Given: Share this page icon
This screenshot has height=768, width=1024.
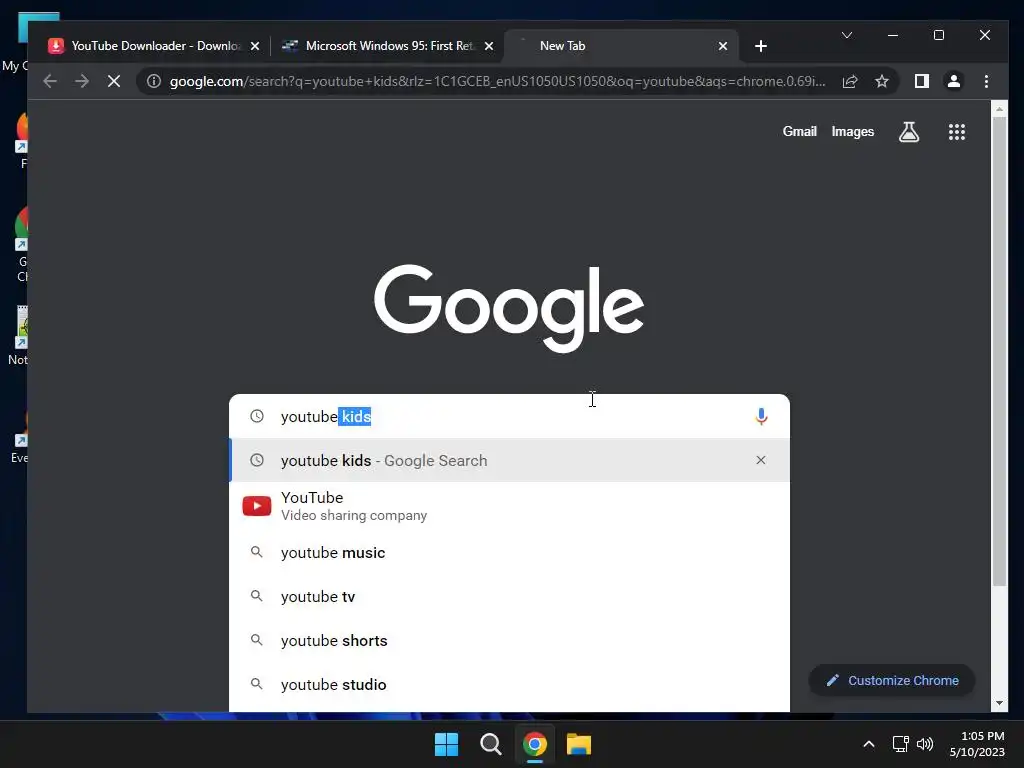Looking at the screenshot, I should [850, 81].
